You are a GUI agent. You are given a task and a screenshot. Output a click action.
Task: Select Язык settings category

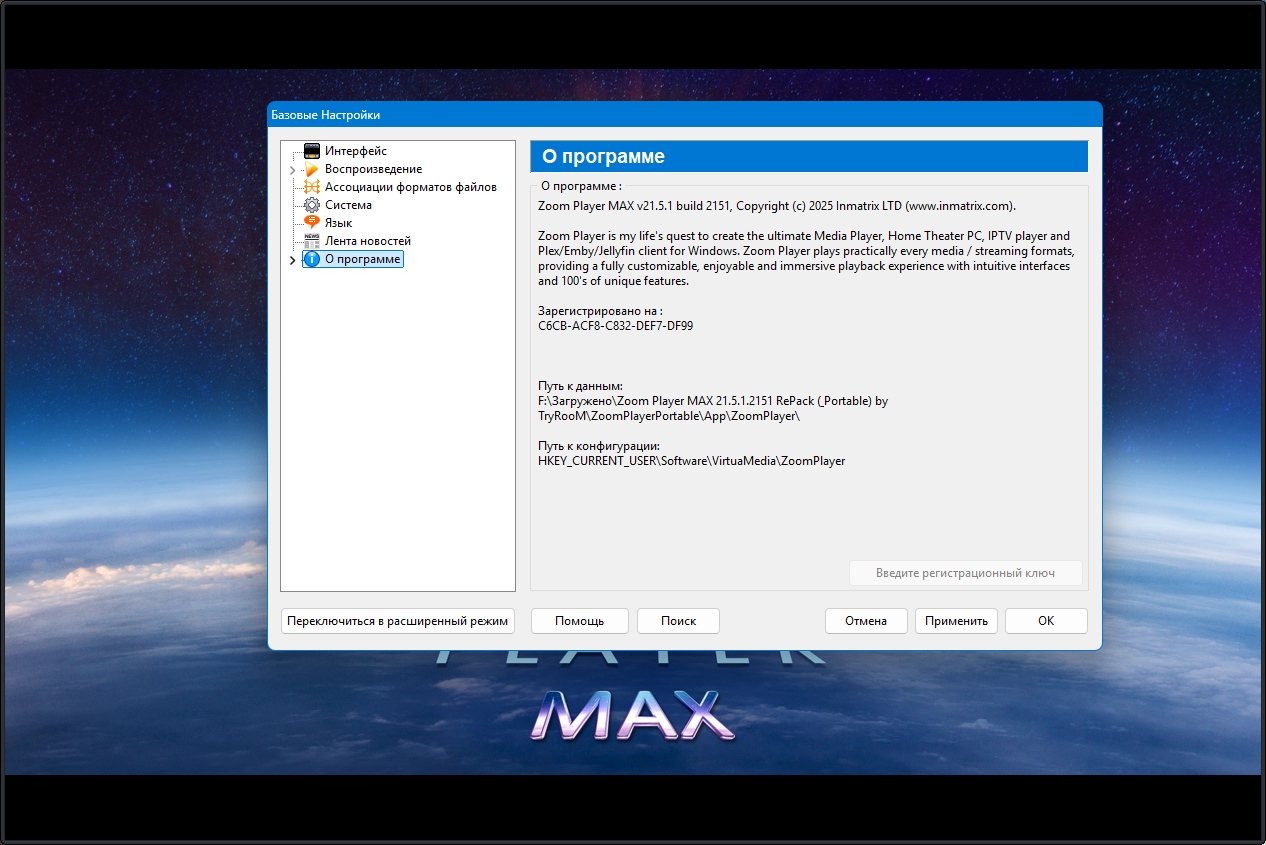(x=338, y=223)
